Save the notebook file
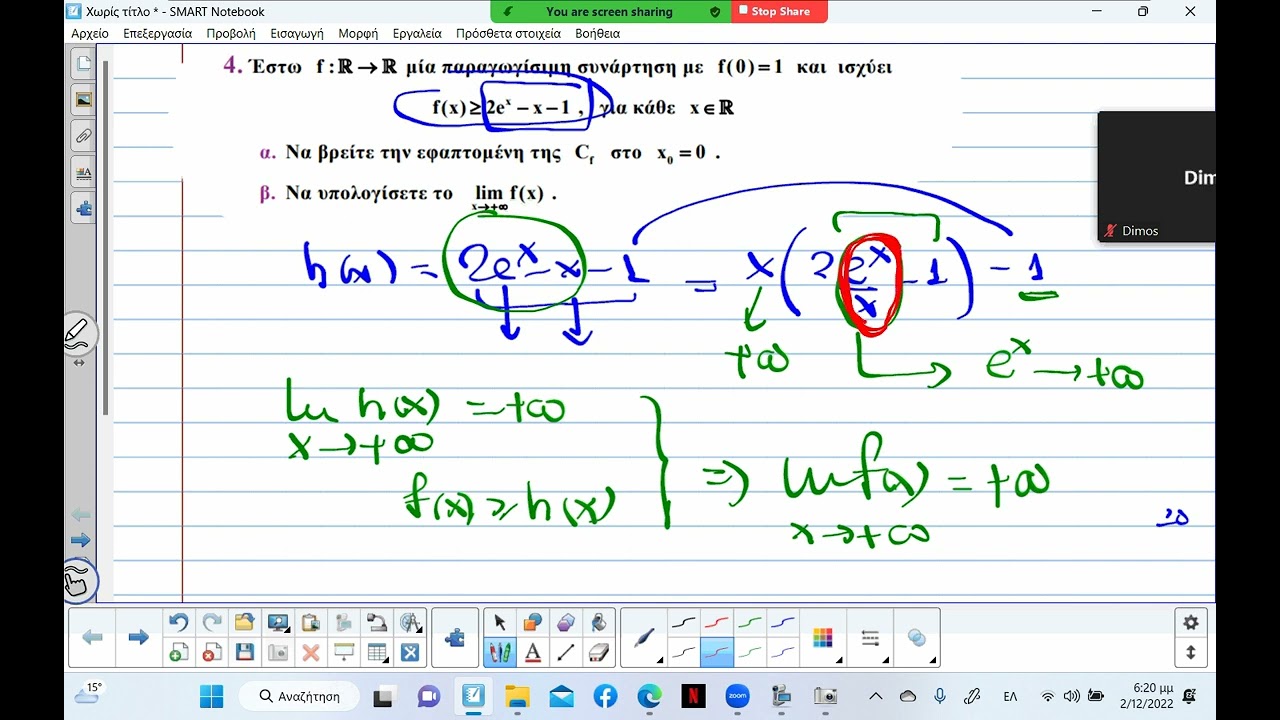The width and height of the screenshot is (1280, 720). tap(244, 652)
